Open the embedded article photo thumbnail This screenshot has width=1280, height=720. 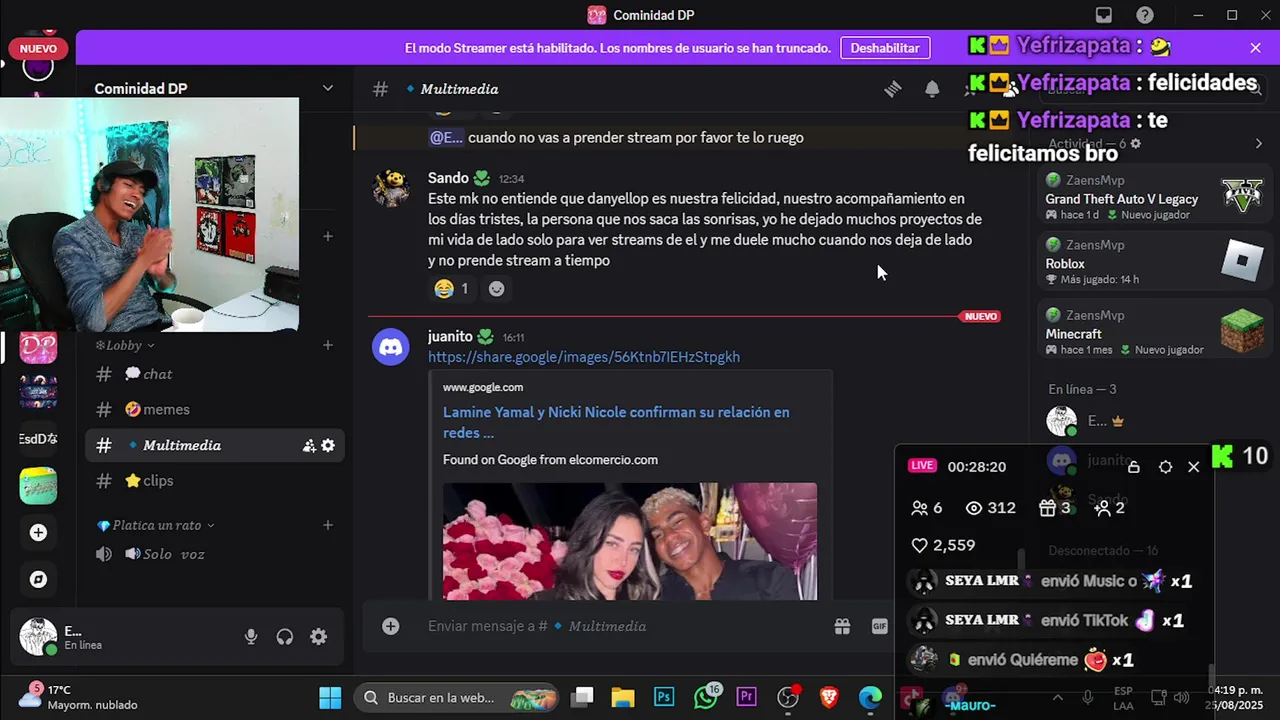coord(630,541)
